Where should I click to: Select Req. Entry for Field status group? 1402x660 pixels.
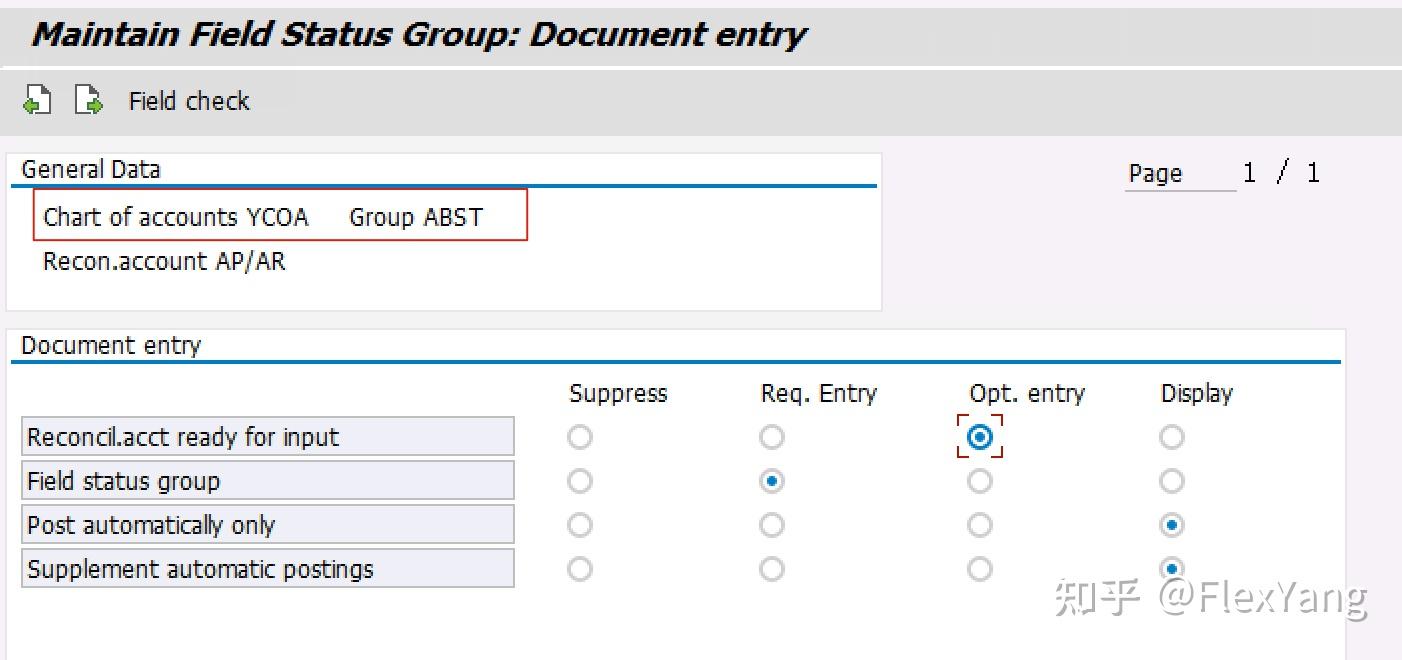(x=771, y=481)
